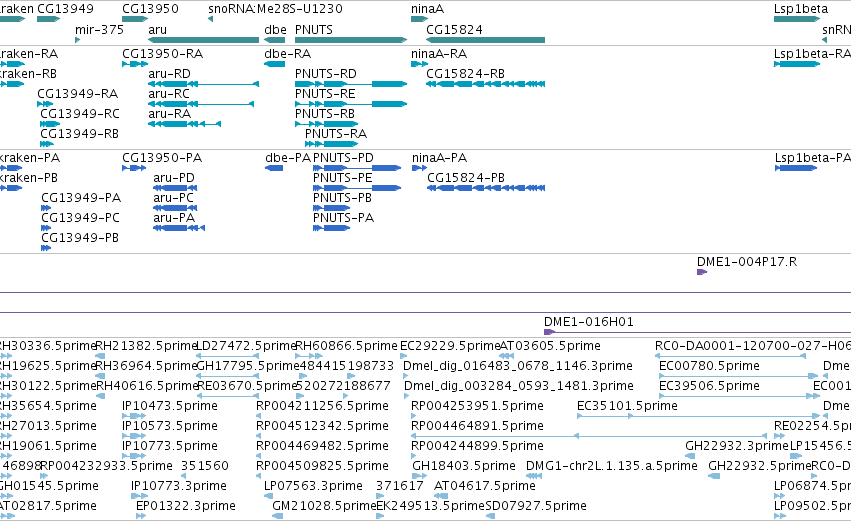
Task: Open the DME1-016H01 clone label
Action: (589, 322)
